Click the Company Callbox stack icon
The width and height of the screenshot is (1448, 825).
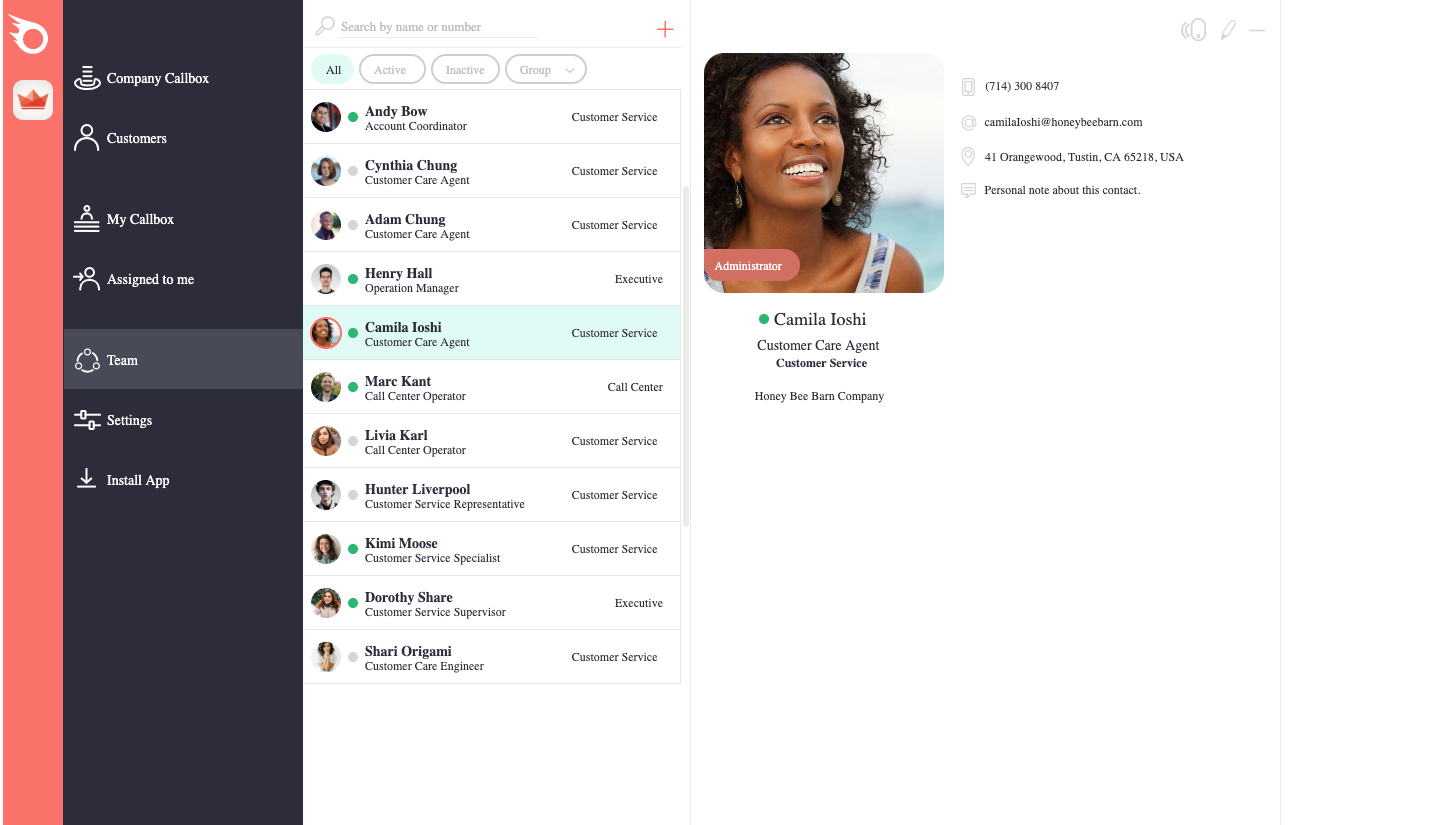(x=87, y=78)
